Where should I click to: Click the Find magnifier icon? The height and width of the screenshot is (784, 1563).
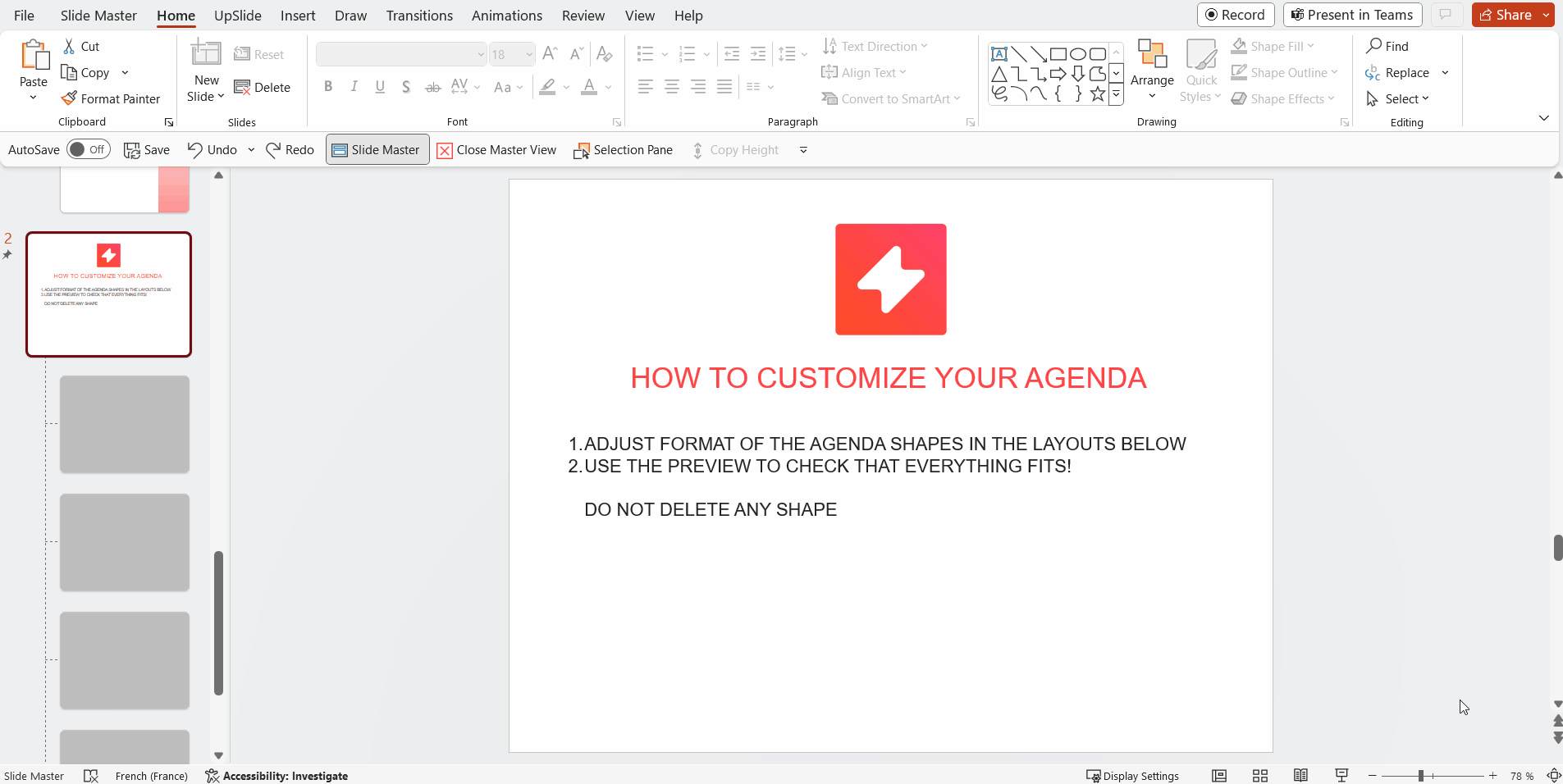pyautogui.click(x=1374, y=46)
